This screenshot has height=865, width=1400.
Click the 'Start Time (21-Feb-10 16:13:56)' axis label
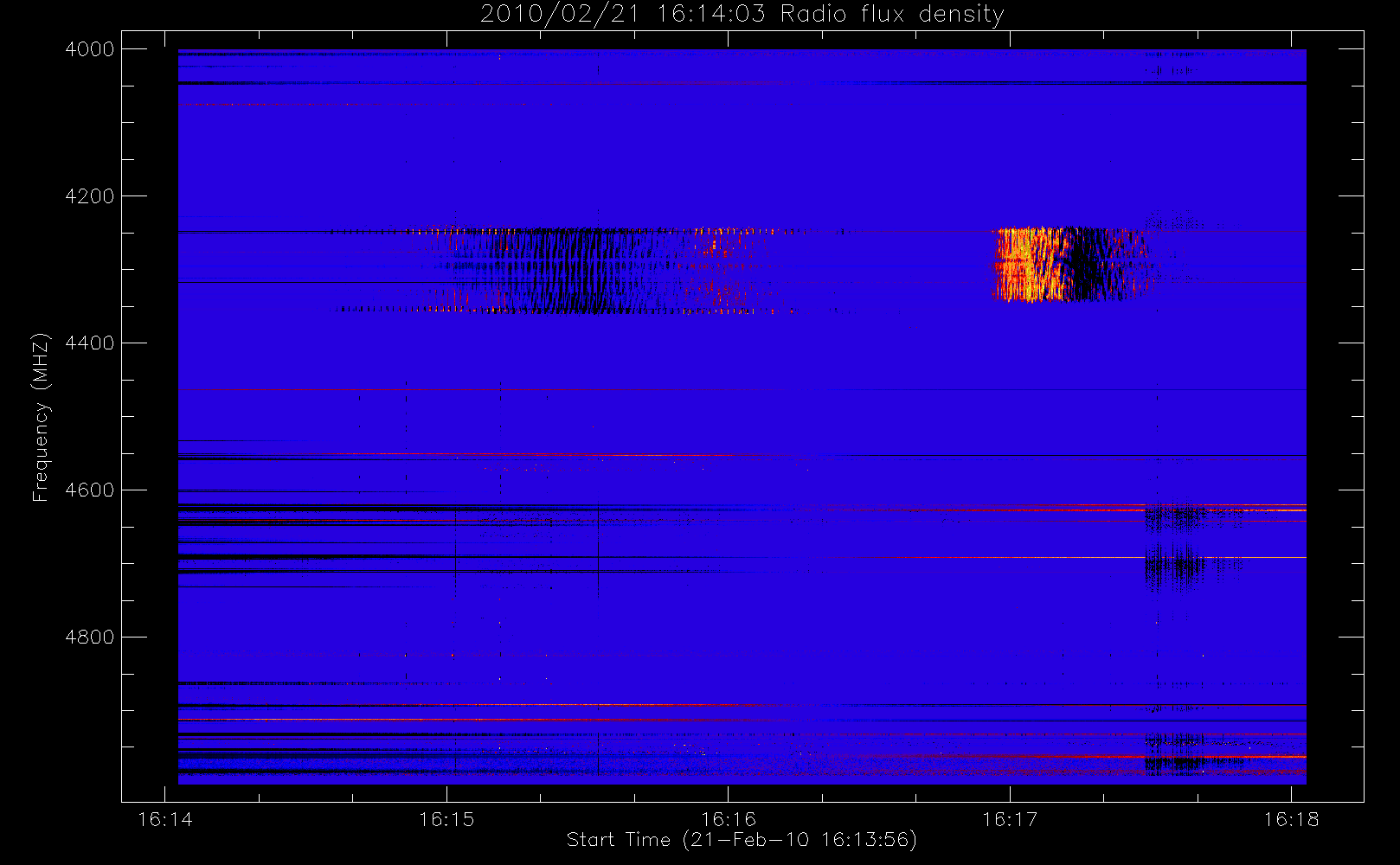742,840
